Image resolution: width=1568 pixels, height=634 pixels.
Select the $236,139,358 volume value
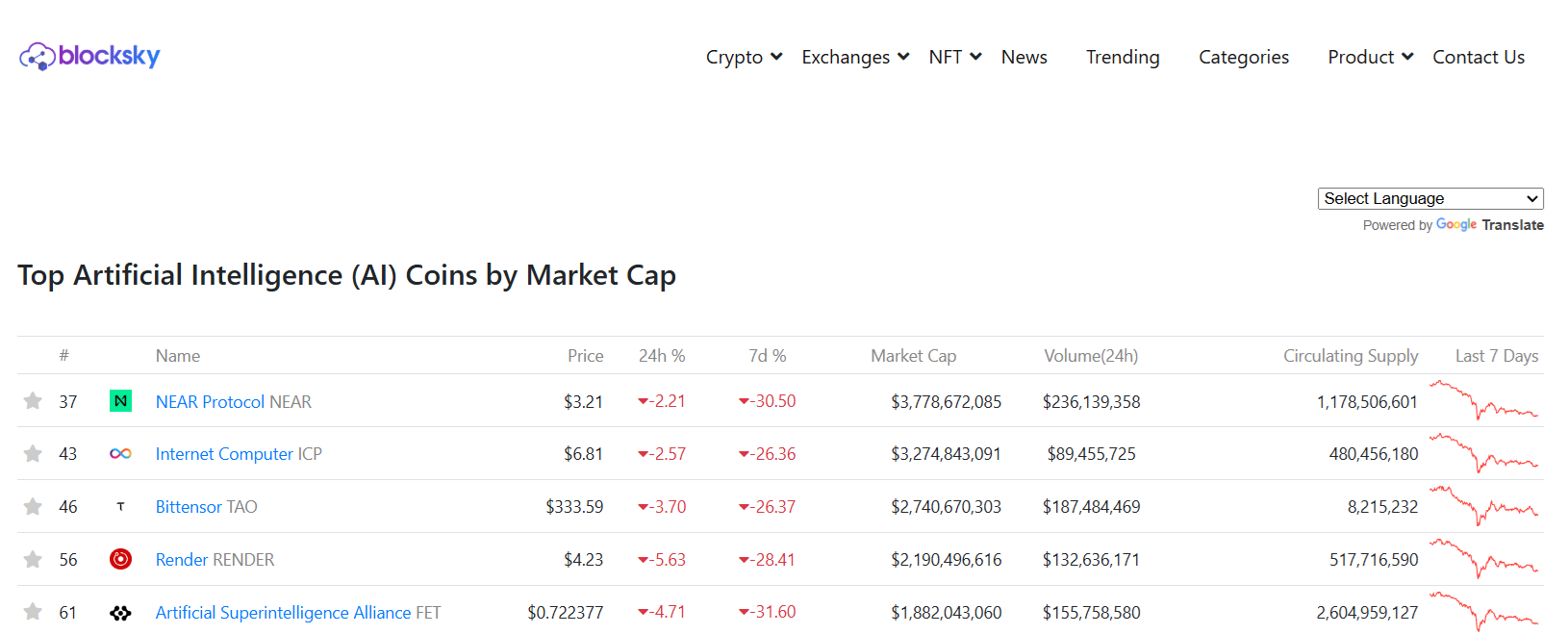point(1091,401)
